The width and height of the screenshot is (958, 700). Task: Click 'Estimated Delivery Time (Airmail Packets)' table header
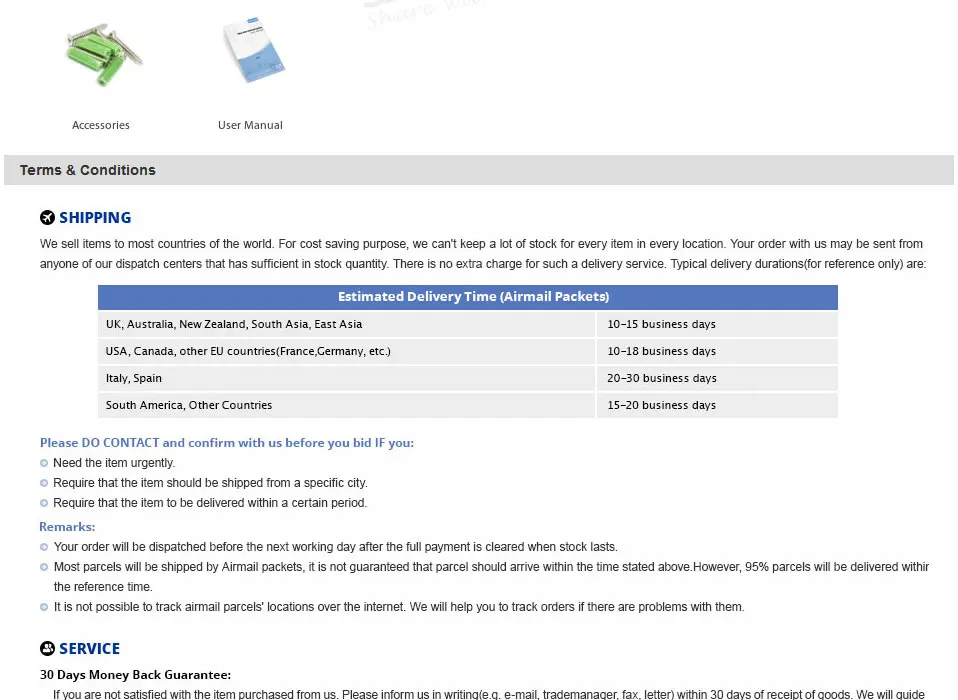click(468, 297)
